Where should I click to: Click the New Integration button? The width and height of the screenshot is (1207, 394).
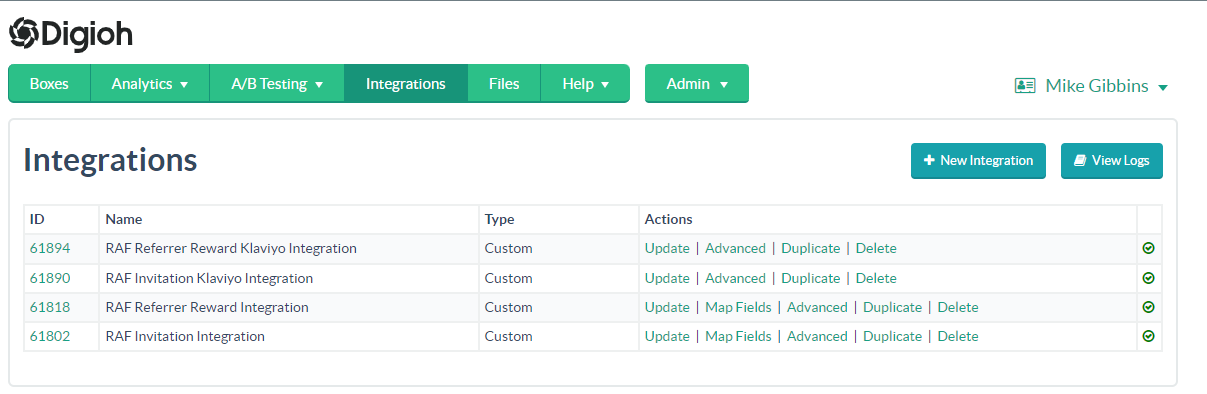(x=978, y=161)
